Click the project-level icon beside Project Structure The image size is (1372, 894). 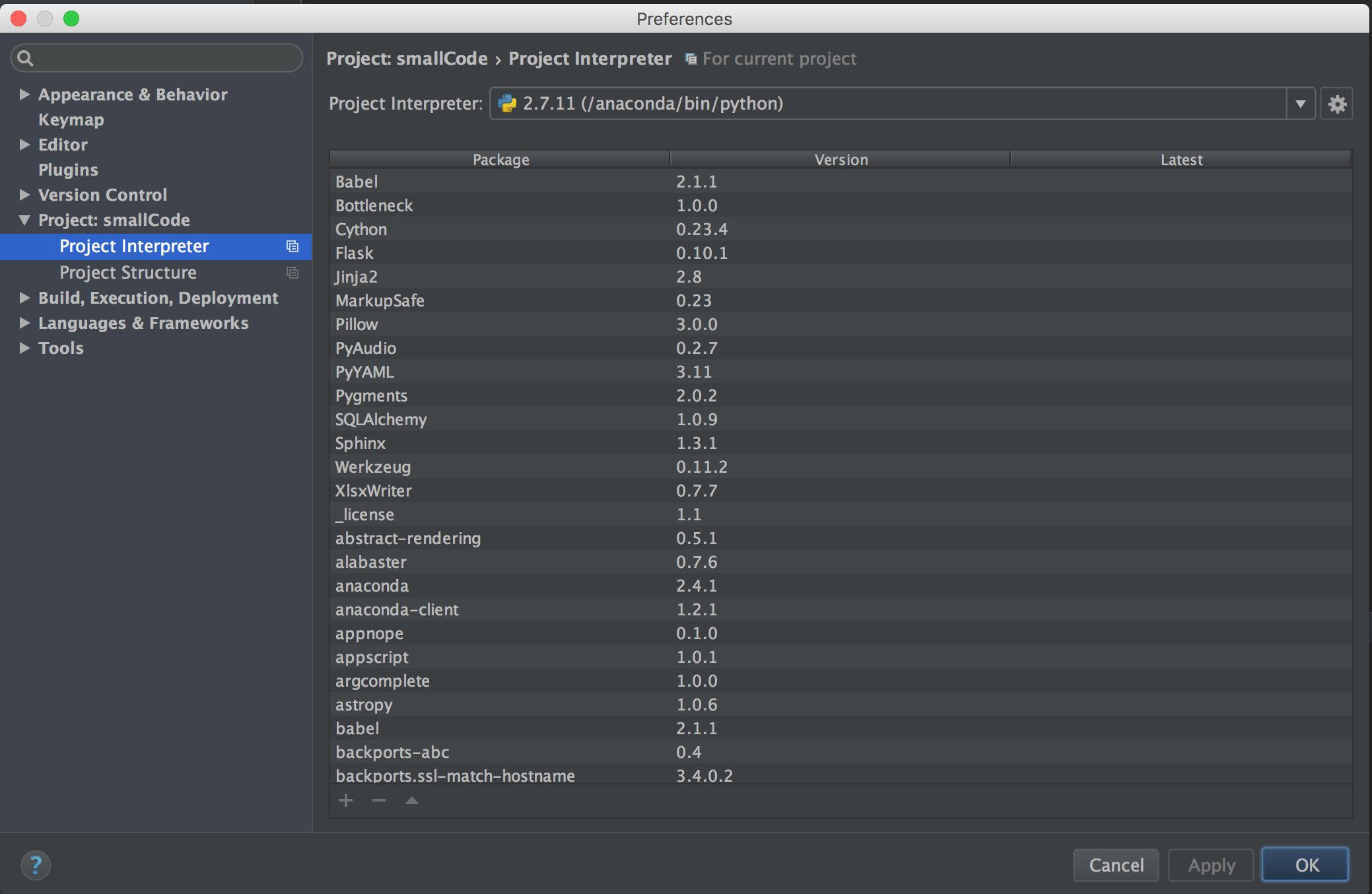[292, 273]
